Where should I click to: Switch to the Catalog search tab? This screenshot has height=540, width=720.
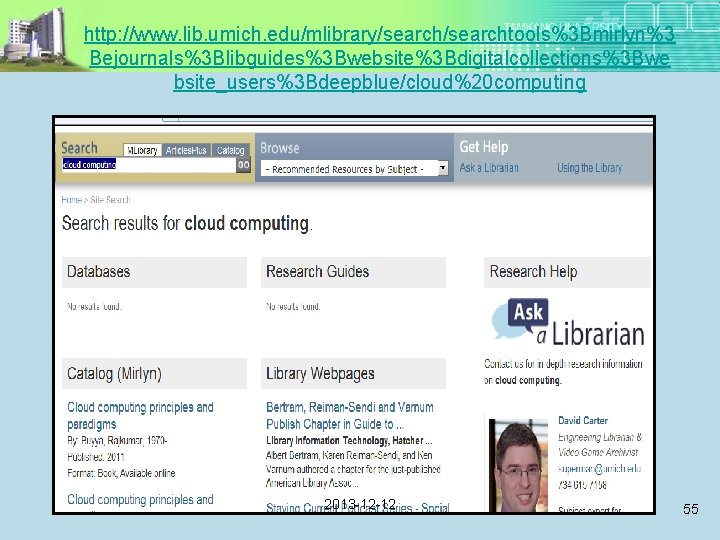(231, 150)
